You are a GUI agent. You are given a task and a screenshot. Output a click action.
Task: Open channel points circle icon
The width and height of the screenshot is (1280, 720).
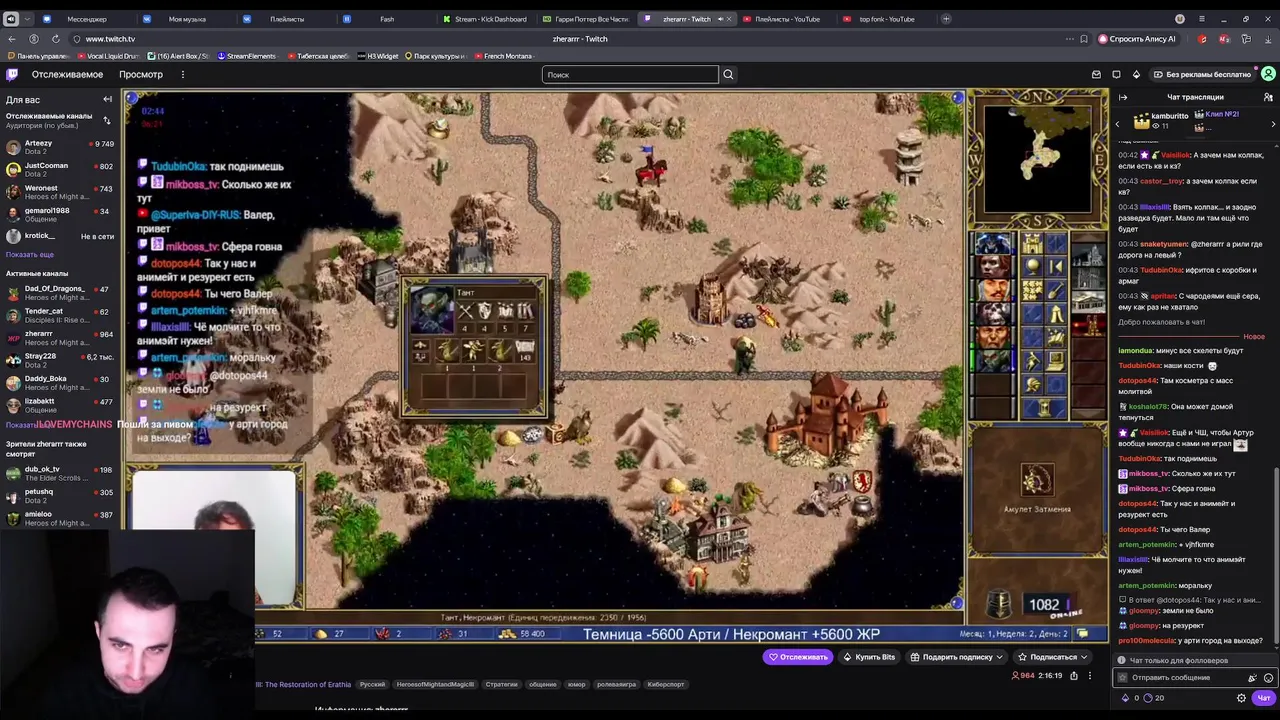click(1148, 698)
